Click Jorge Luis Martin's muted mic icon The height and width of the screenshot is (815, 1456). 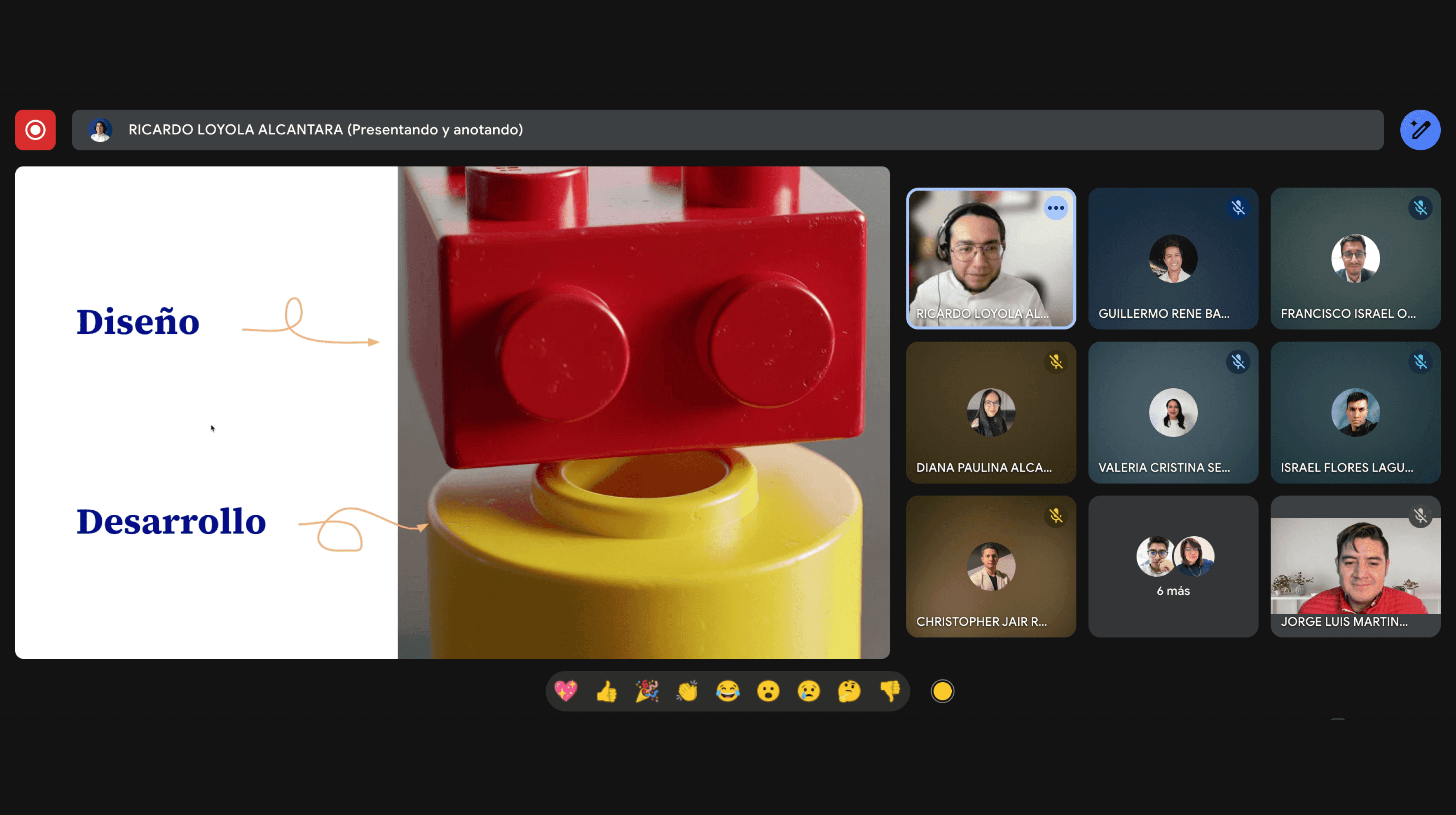coord(1420,516)
